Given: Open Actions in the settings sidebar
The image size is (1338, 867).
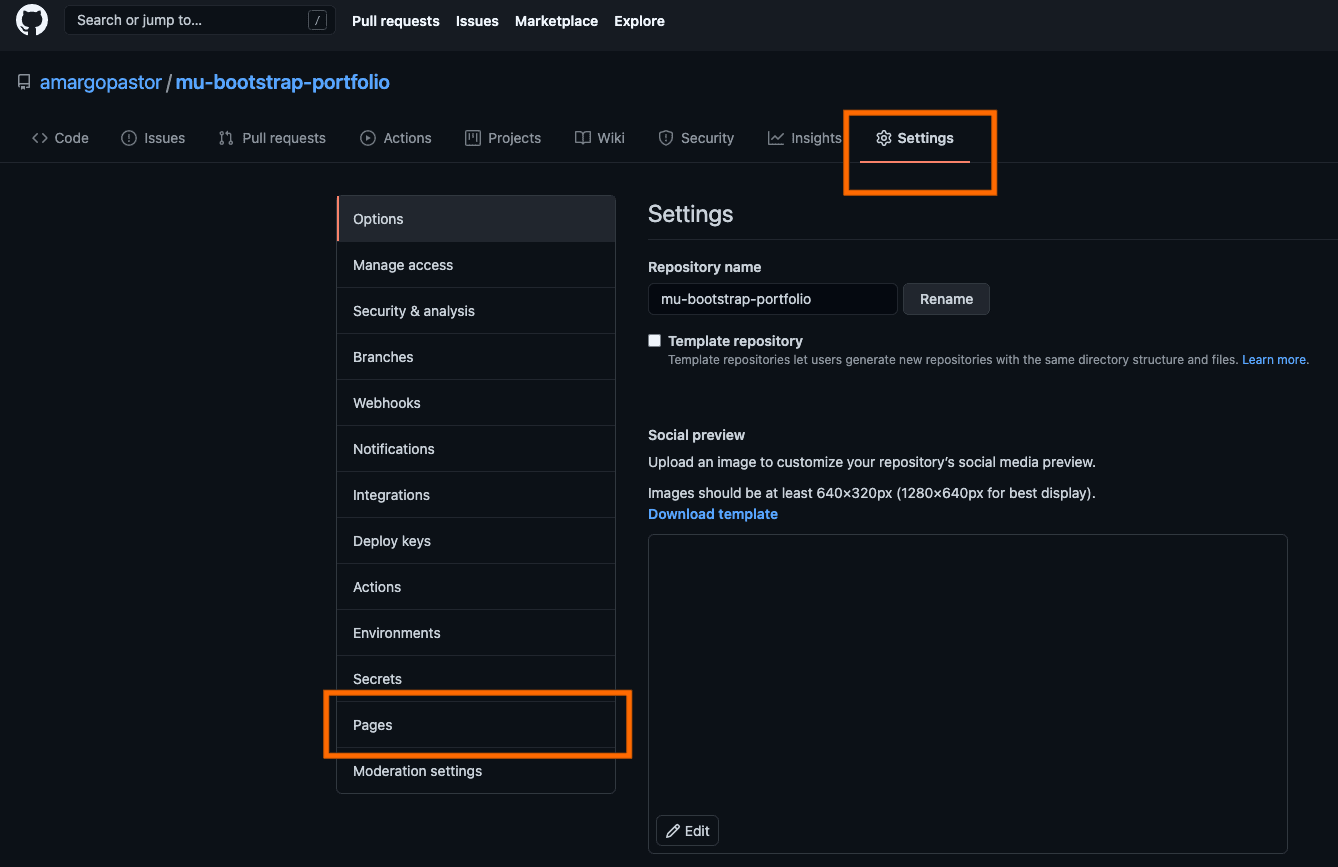Looking at the screenshot, I should [476, 587].
